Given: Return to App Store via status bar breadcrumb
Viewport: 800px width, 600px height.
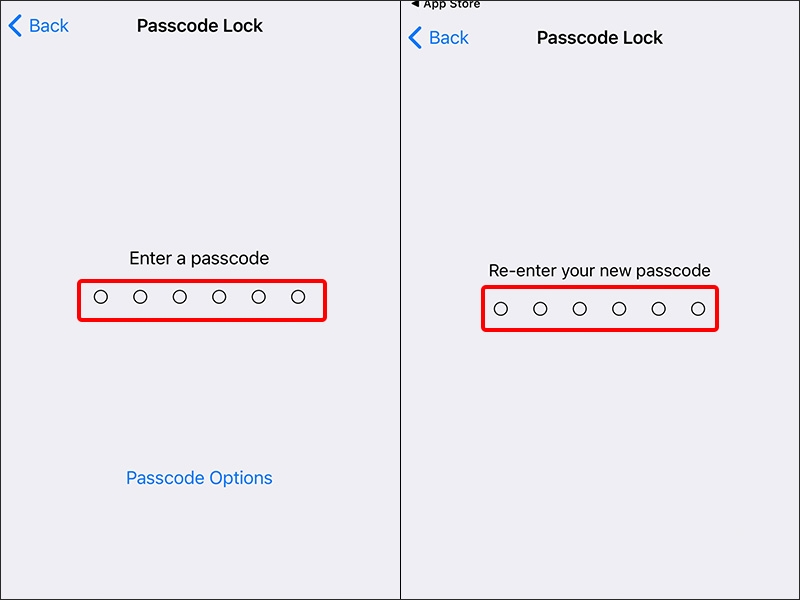Looking at the screenshot, I should point(446,4).
